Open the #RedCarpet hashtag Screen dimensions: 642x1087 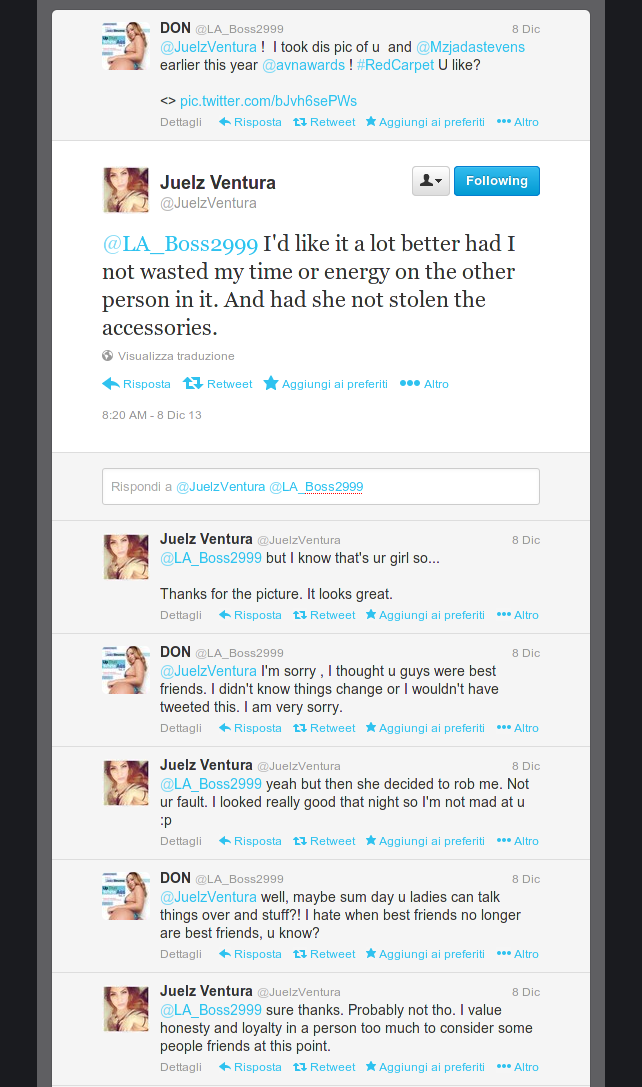pyautogui.click(x=395, y=65)
